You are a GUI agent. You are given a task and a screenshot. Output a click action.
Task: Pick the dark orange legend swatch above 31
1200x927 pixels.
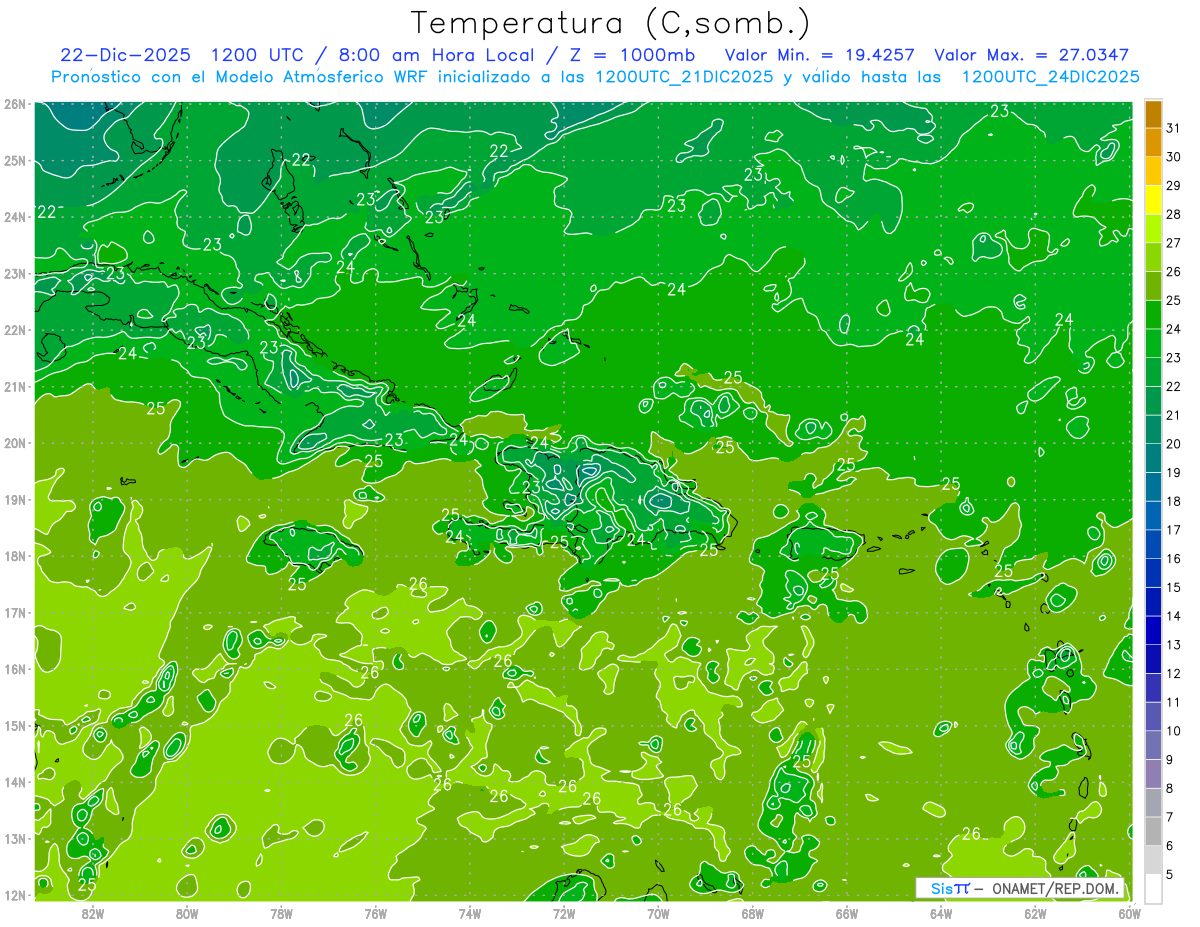pos(1153,114)
